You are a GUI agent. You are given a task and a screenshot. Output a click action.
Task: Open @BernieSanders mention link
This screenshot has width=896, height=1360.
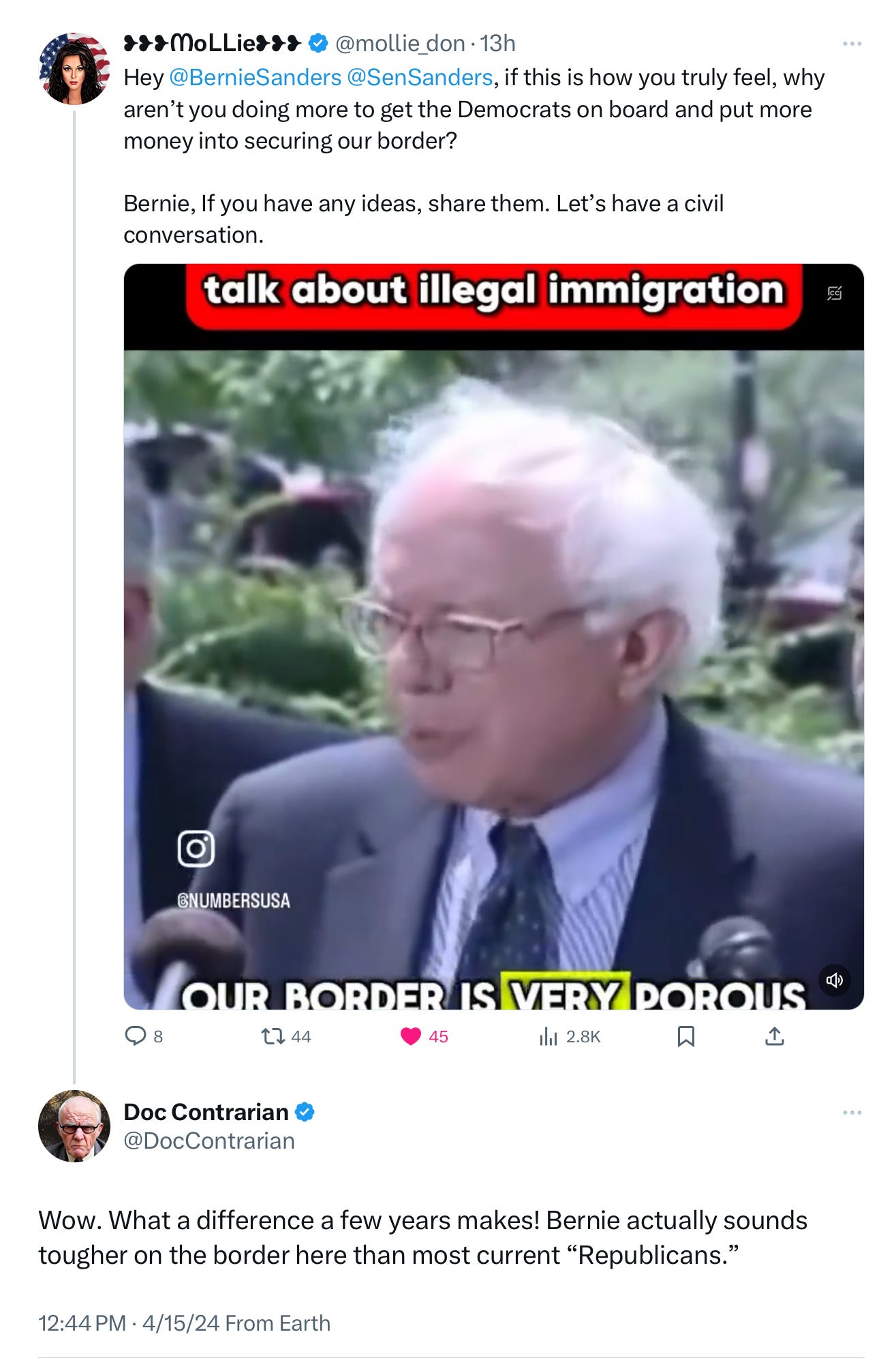tap(255, 78)
